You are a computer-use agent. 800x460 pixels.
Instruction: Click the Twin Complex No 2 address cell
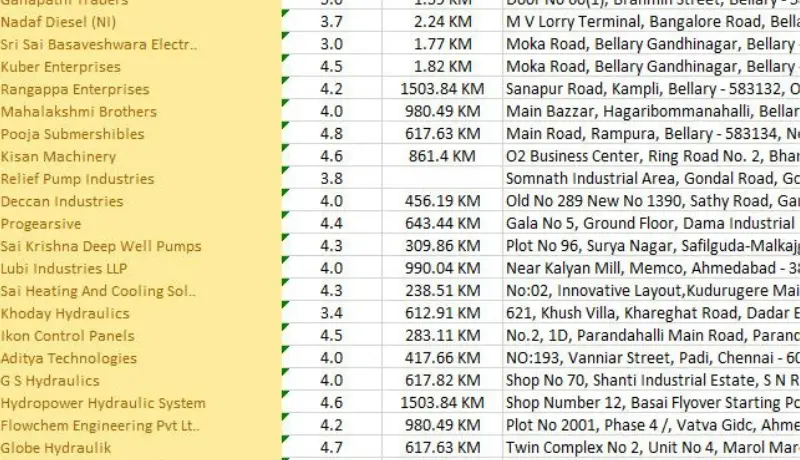tap(652, 448)
